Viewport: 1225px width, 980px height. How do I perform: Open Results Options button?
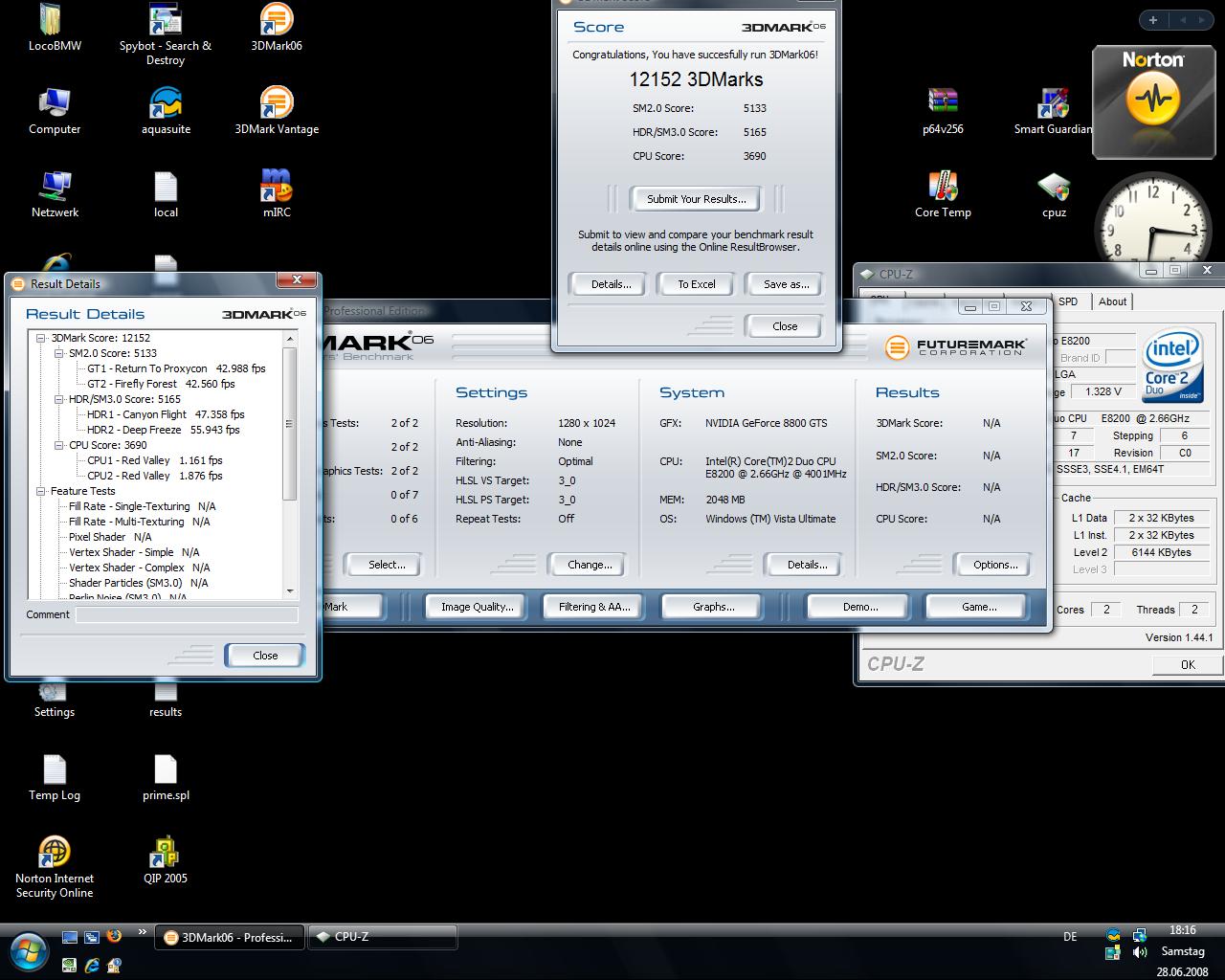[x=995, y=565]
